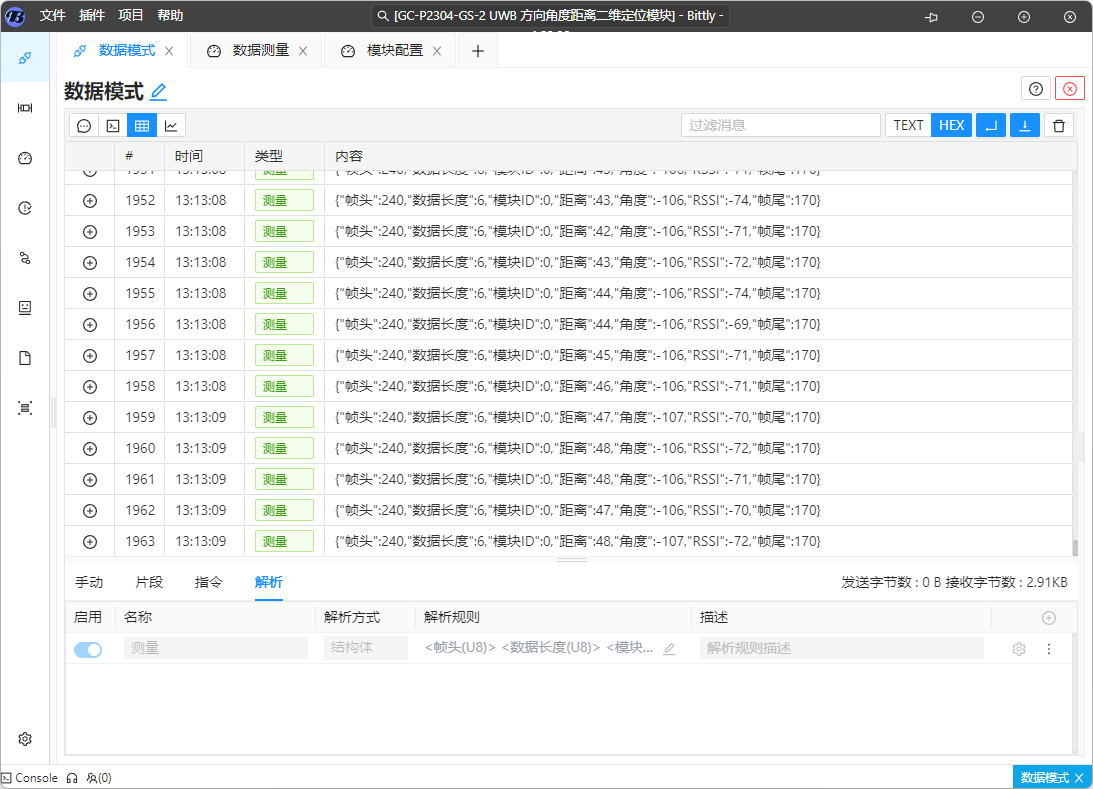Click the trash icon to clear messages

[1059, 125]
